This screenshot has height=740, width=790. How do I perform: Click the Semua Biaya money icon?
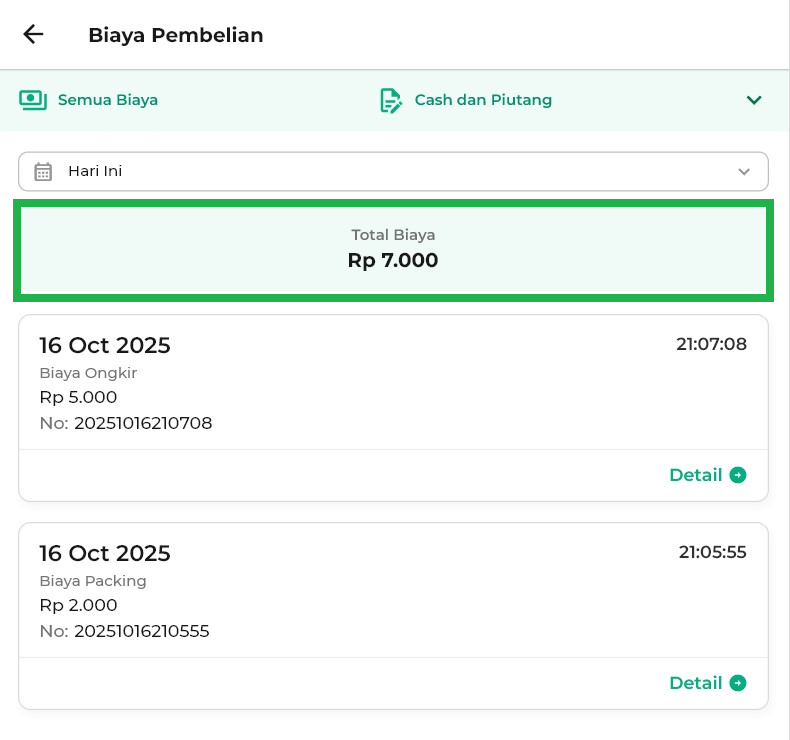coord(33,100)
